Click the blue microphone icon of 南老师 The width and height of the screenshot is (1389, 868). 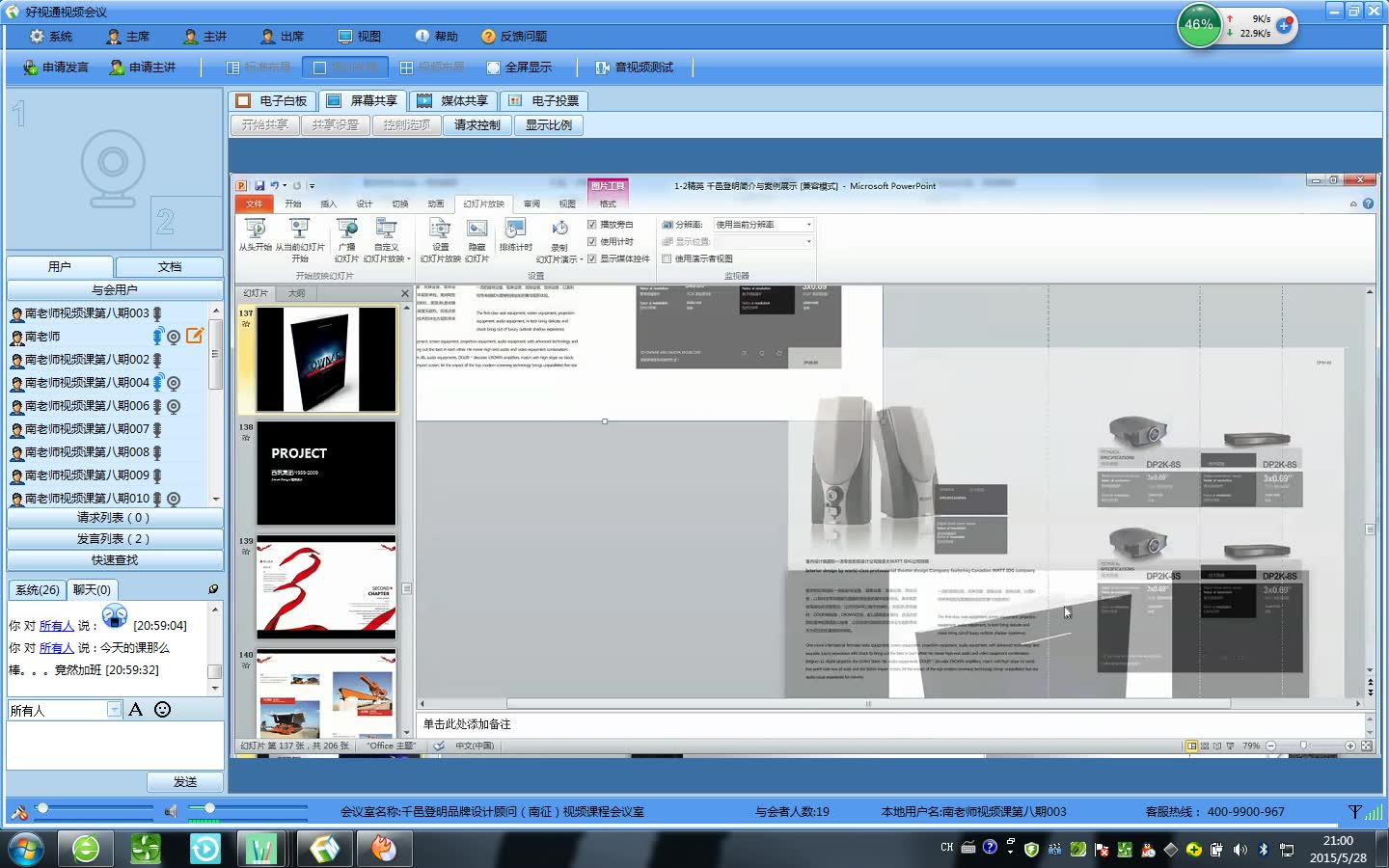pos(157,336)
